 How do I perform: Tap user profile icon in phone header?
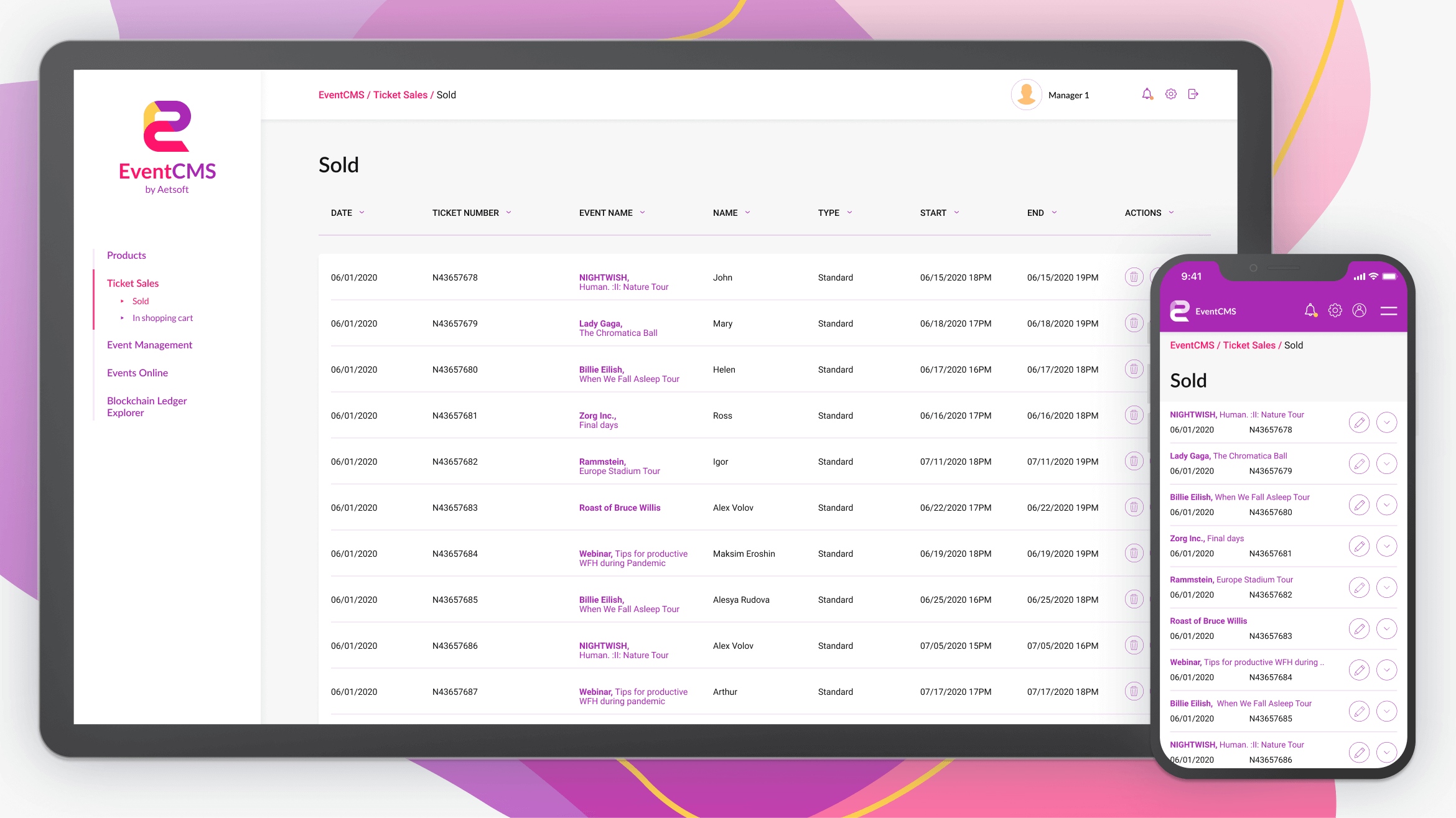point(1359,310)
